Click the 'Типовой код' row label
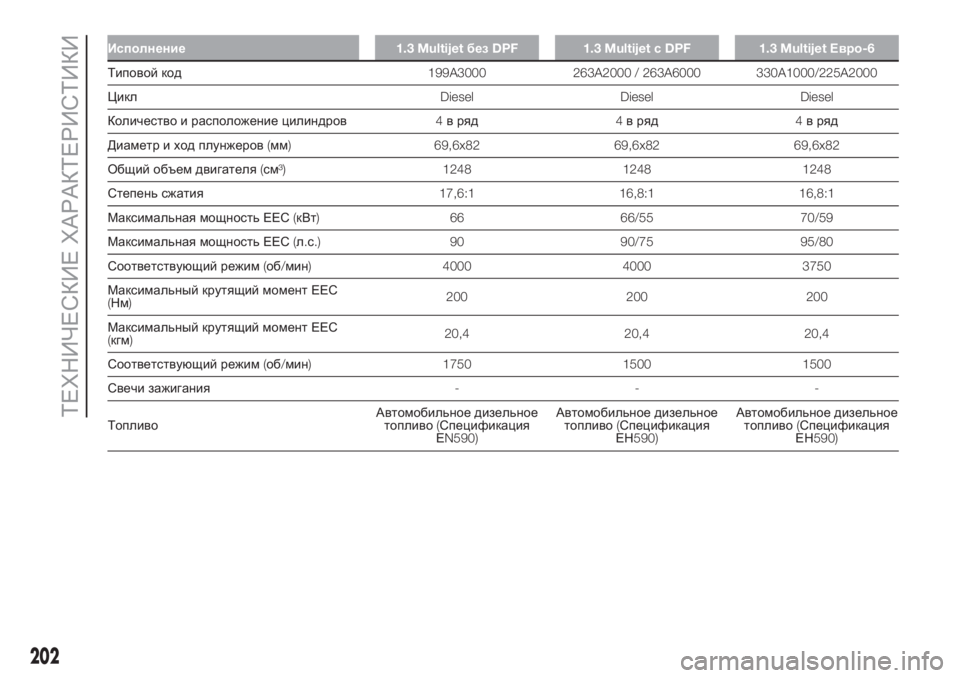 144,73
